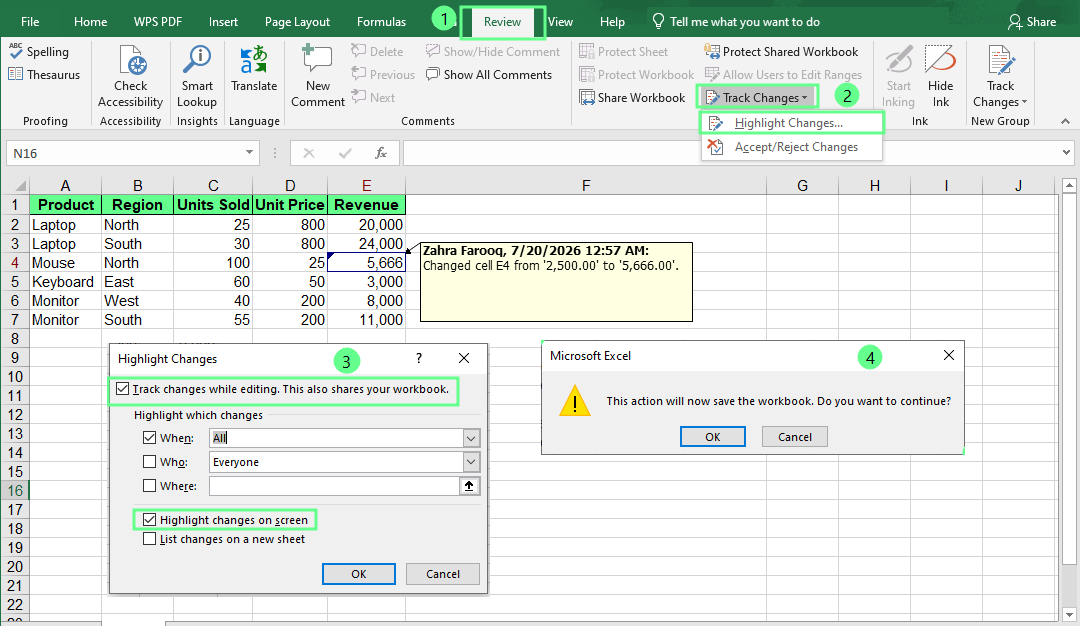The width and height of the screenshot is (1080, 626).
Task: Click Show All Comments
Action: 488,74
